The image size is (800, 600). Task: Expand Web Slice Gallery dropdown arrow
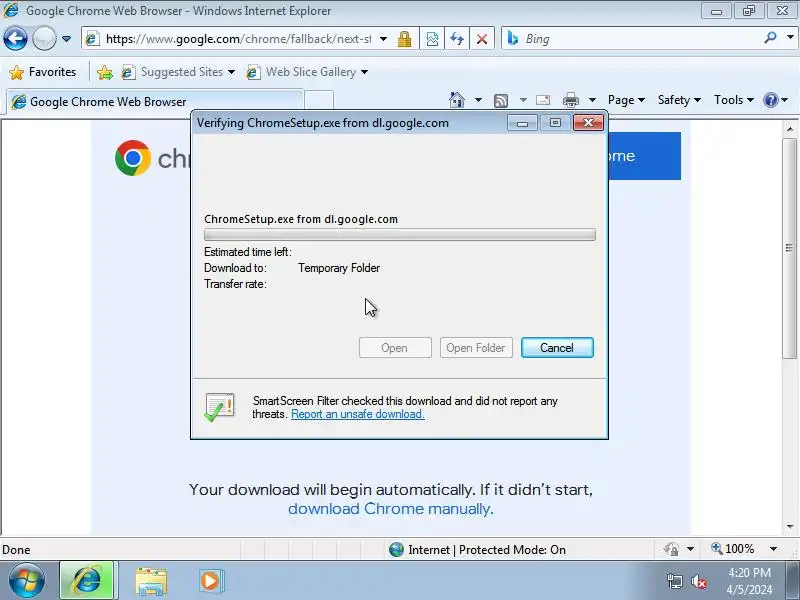364,72
